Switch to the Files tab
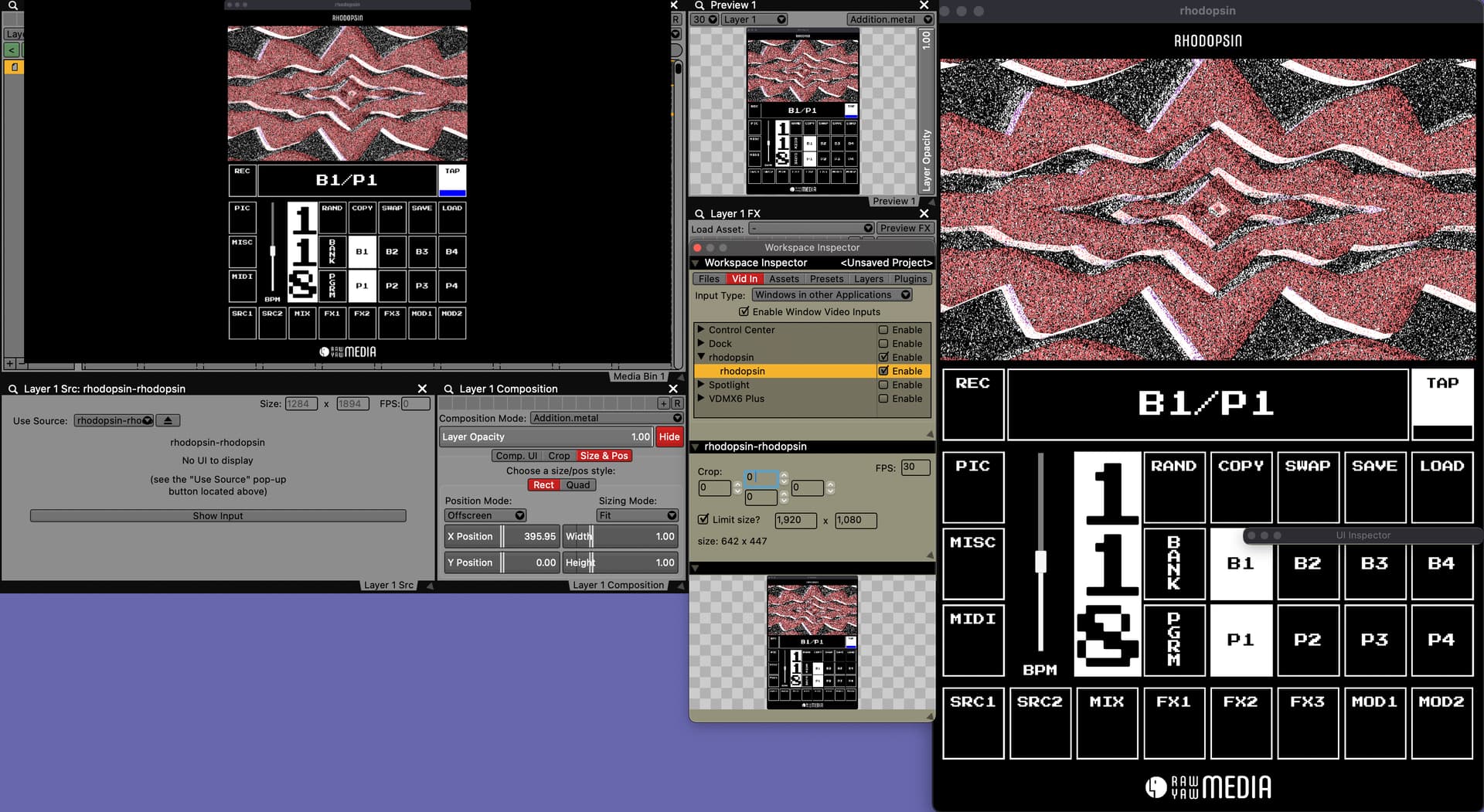Screen dimensions: 1484x812 [x=709, y=279]
